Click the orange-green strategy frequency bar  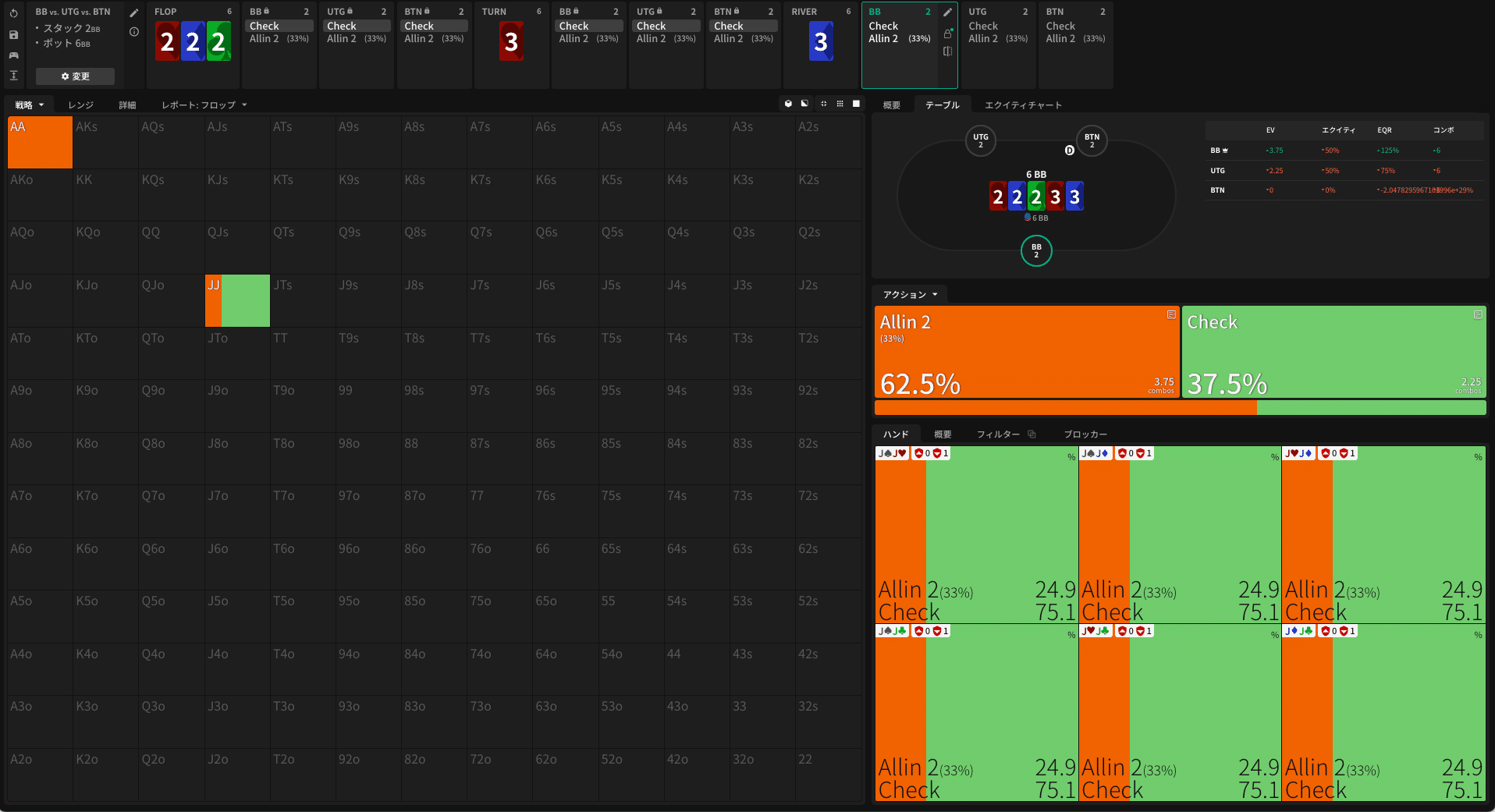pyautogui.click(x=1179, y=407)
